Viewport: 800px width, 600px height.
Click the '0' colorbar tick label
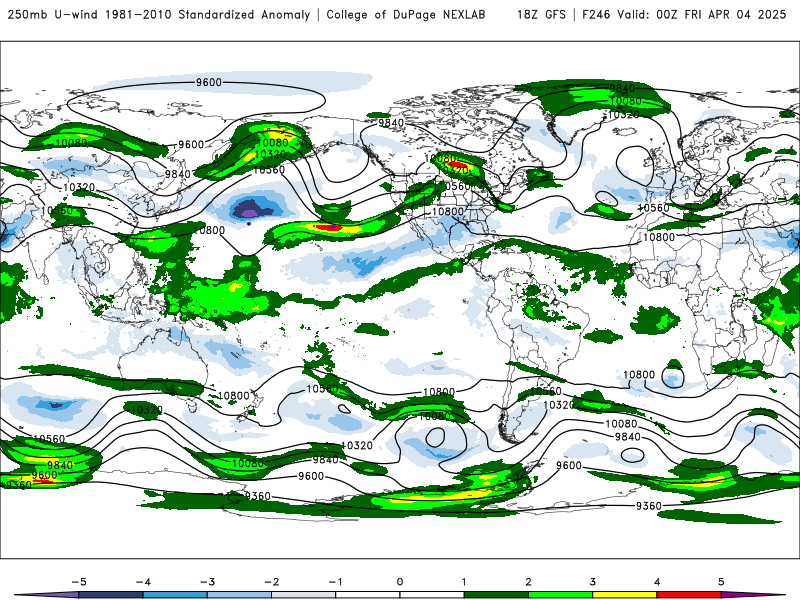pyautogui.click(x=400, y=582)
